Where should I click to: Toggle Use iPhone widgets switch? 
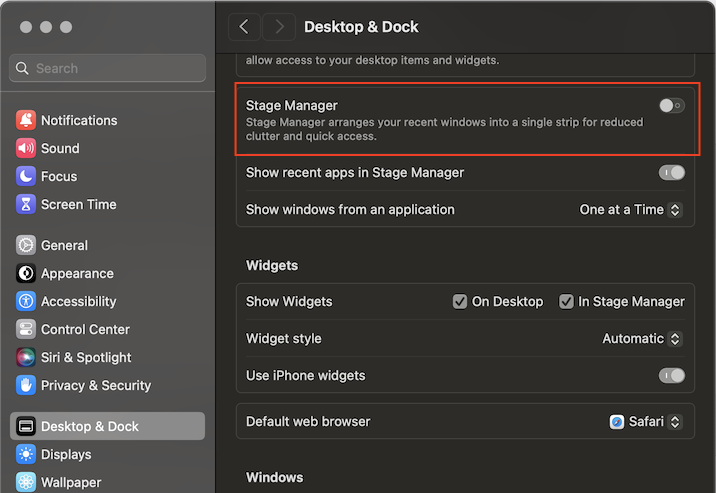coord(672,376)
